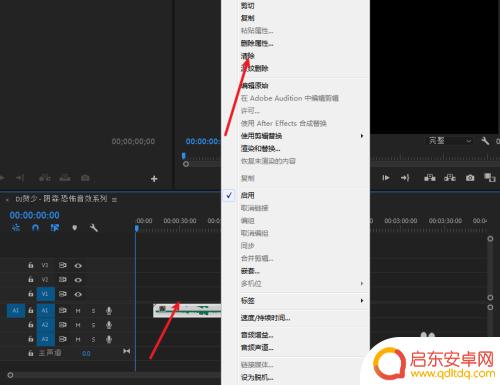Open the sequence panel menu icon
The height and width of the screenshot is (385, 500).
(114, 200)
